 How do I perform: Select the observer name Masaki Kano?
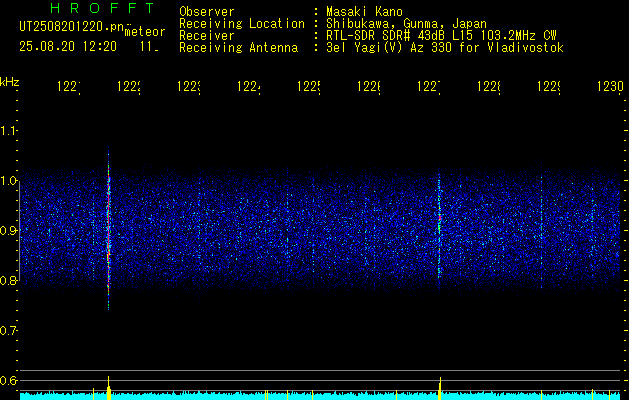(364, 12)
